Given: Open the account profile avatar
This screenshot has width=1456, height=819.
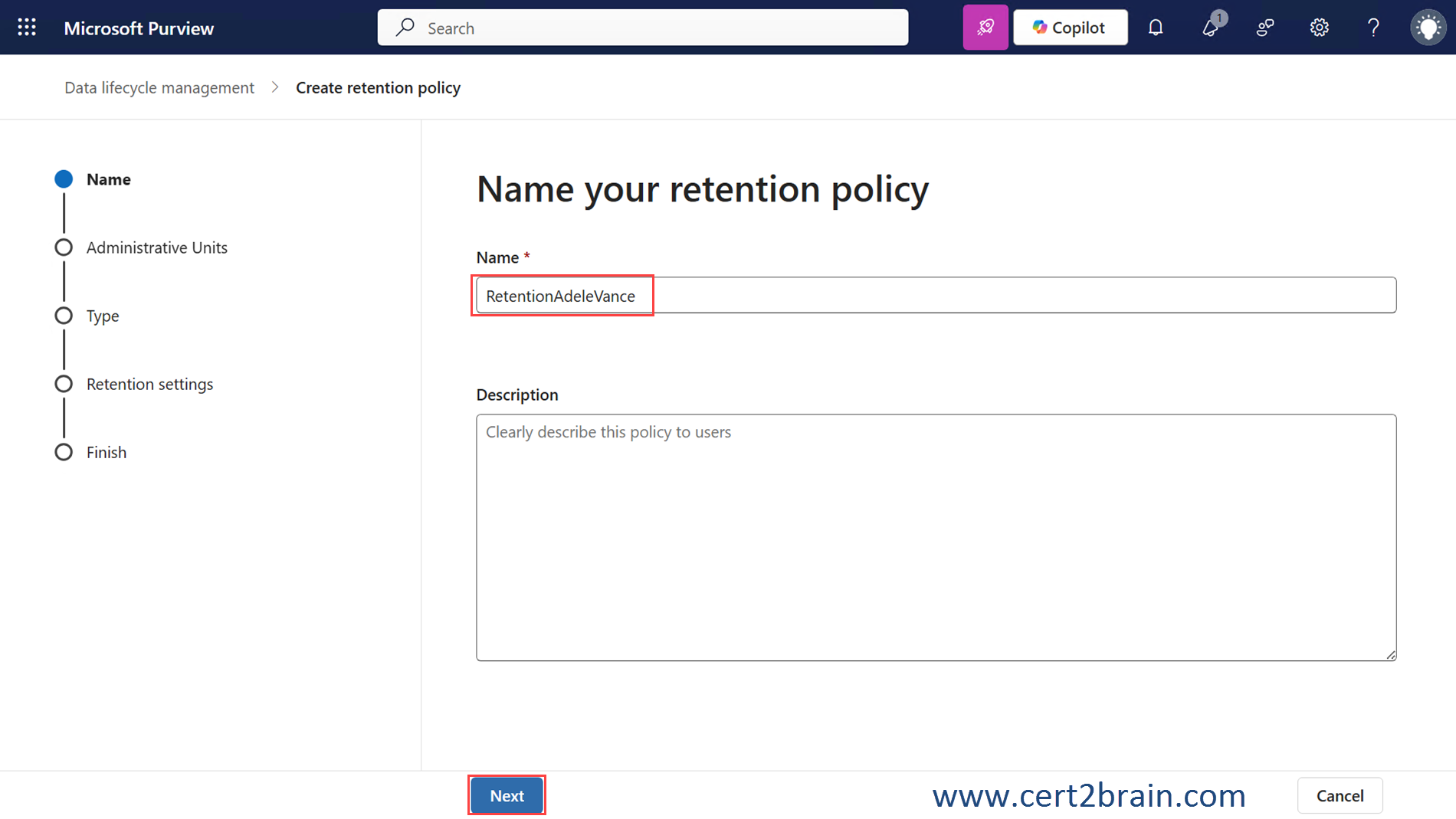Looking at the screenshot, I should click(x=1428, y=28).
